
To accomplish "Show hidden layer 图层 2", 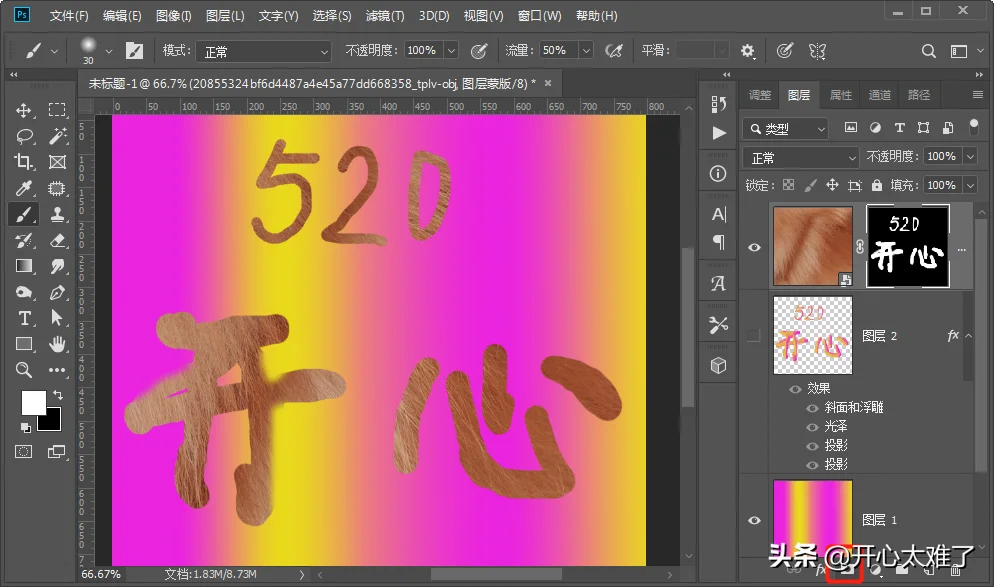I will 754,335.
